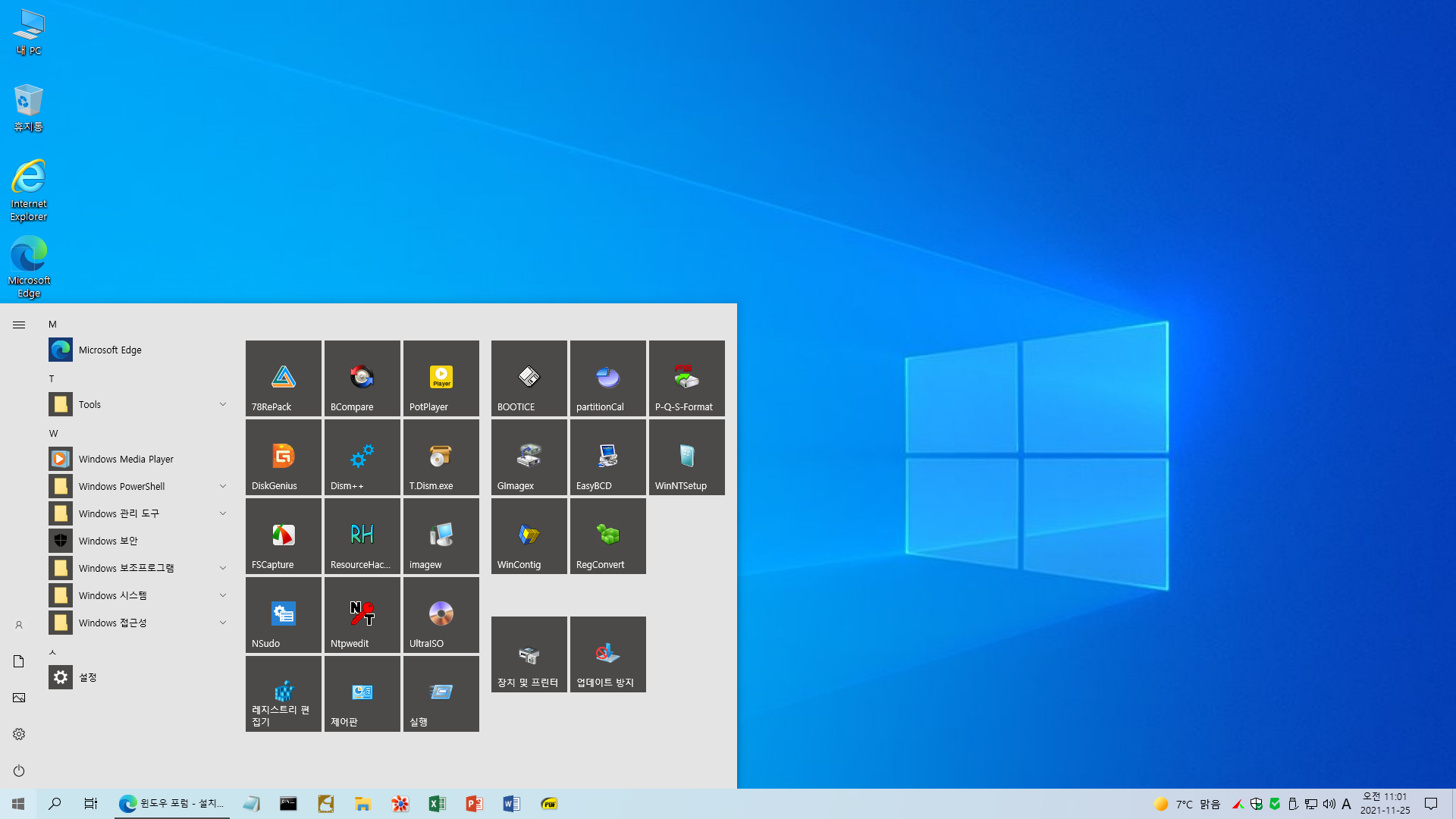Expand the Tools folder
The width and height of the screenshot is (1456, 819).
coord(140,404)
